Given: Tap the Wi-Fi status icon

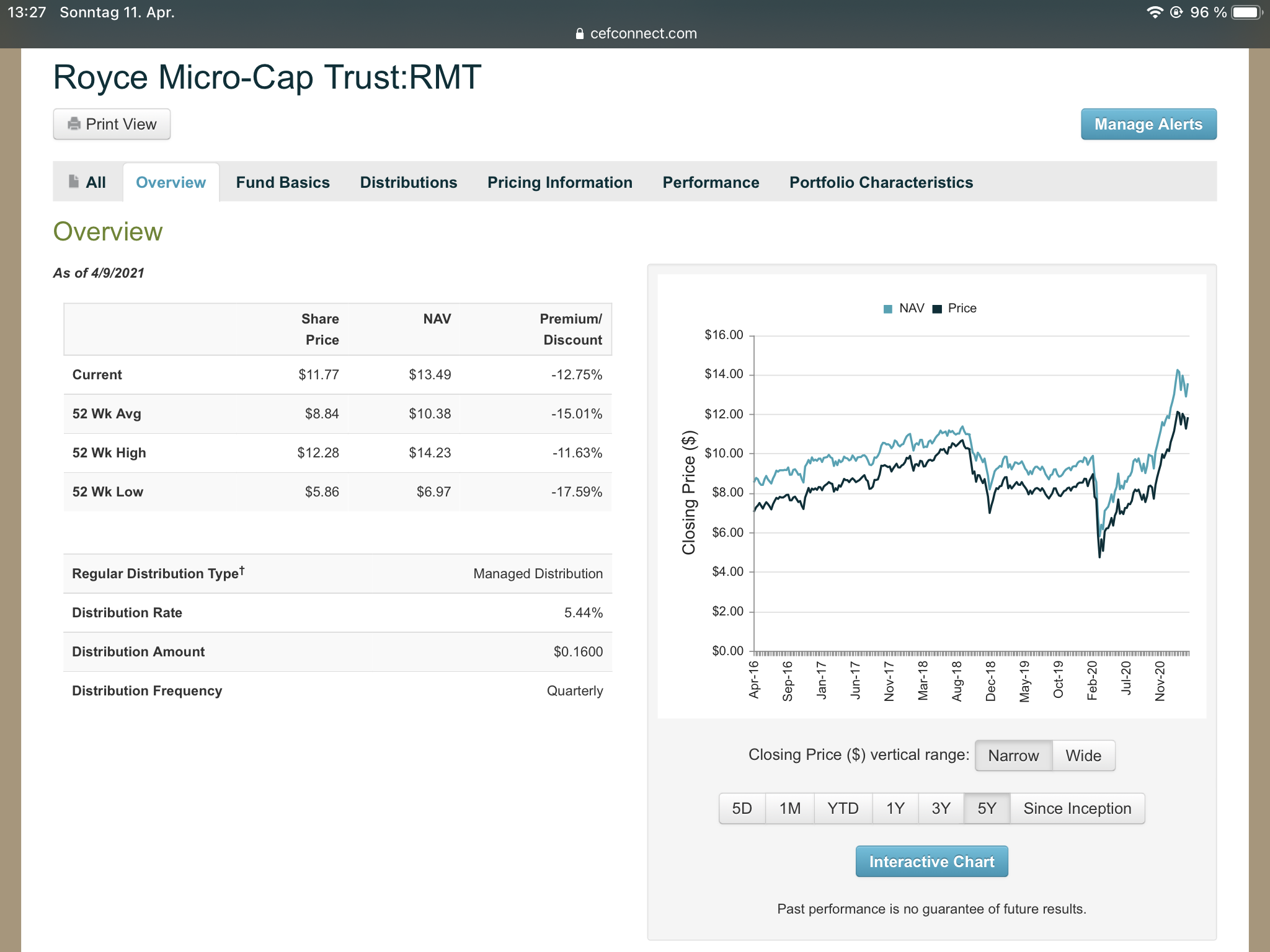Looking at the screenshot, I should (1154, 12).
